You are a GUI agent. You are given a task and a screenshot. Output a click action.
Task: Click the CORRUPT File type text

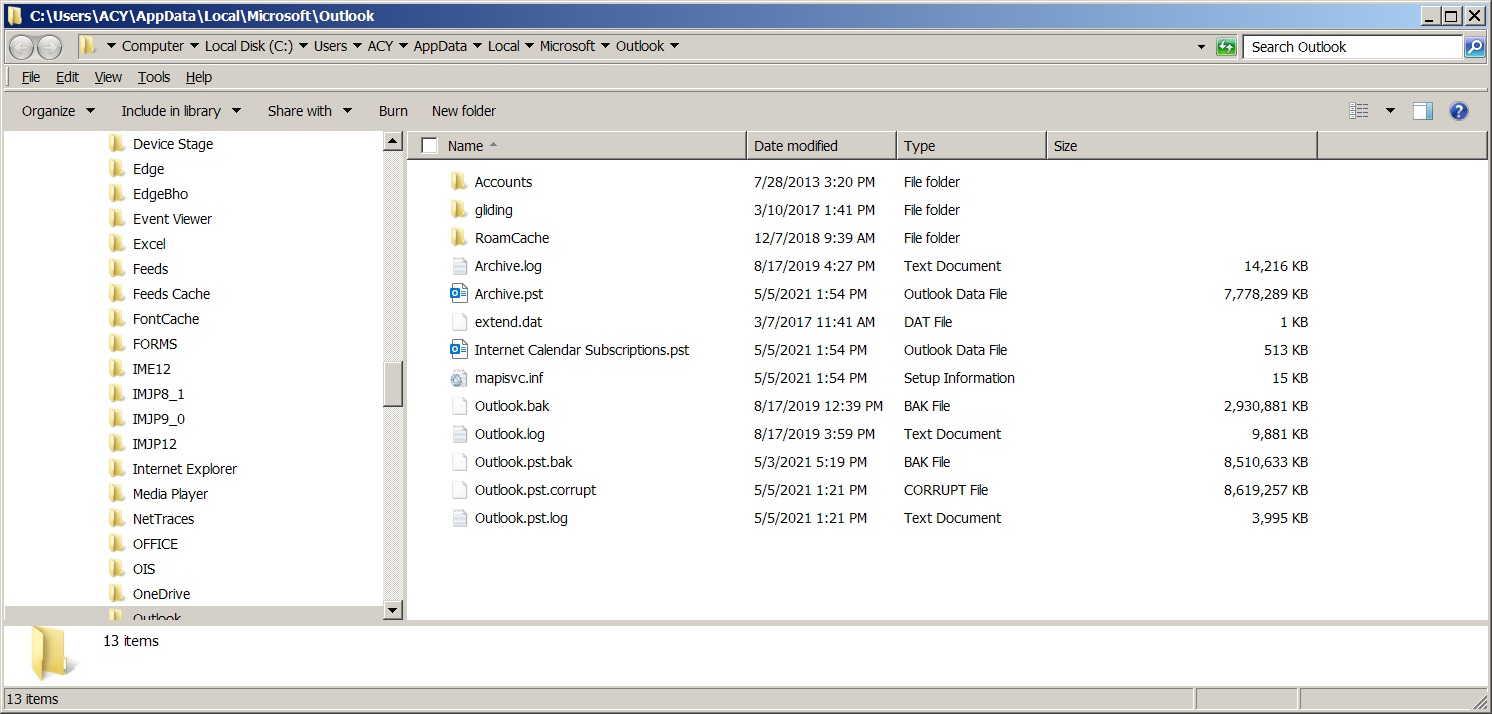946,490
